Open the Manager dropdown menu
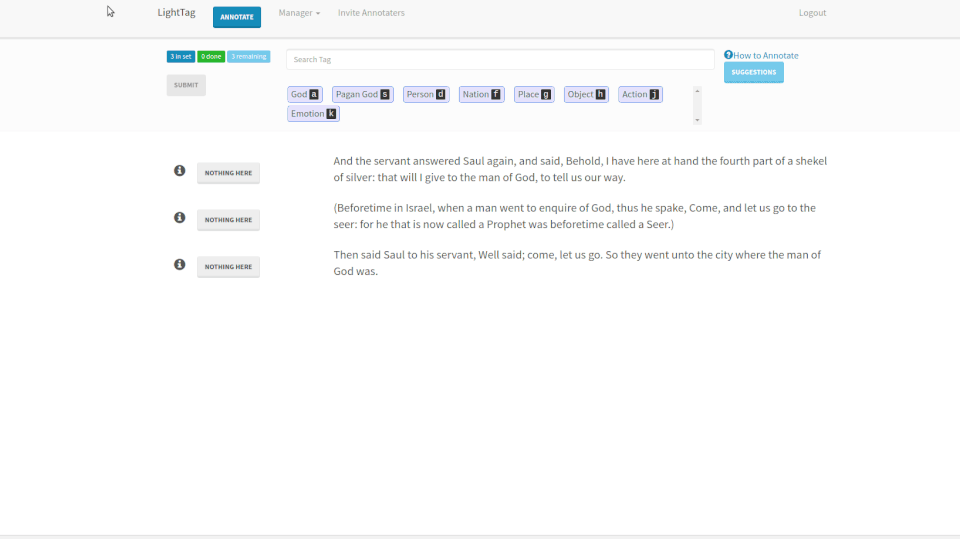This screenshot has width=960, height=539. pyautogui.click(x=299, y=13)
